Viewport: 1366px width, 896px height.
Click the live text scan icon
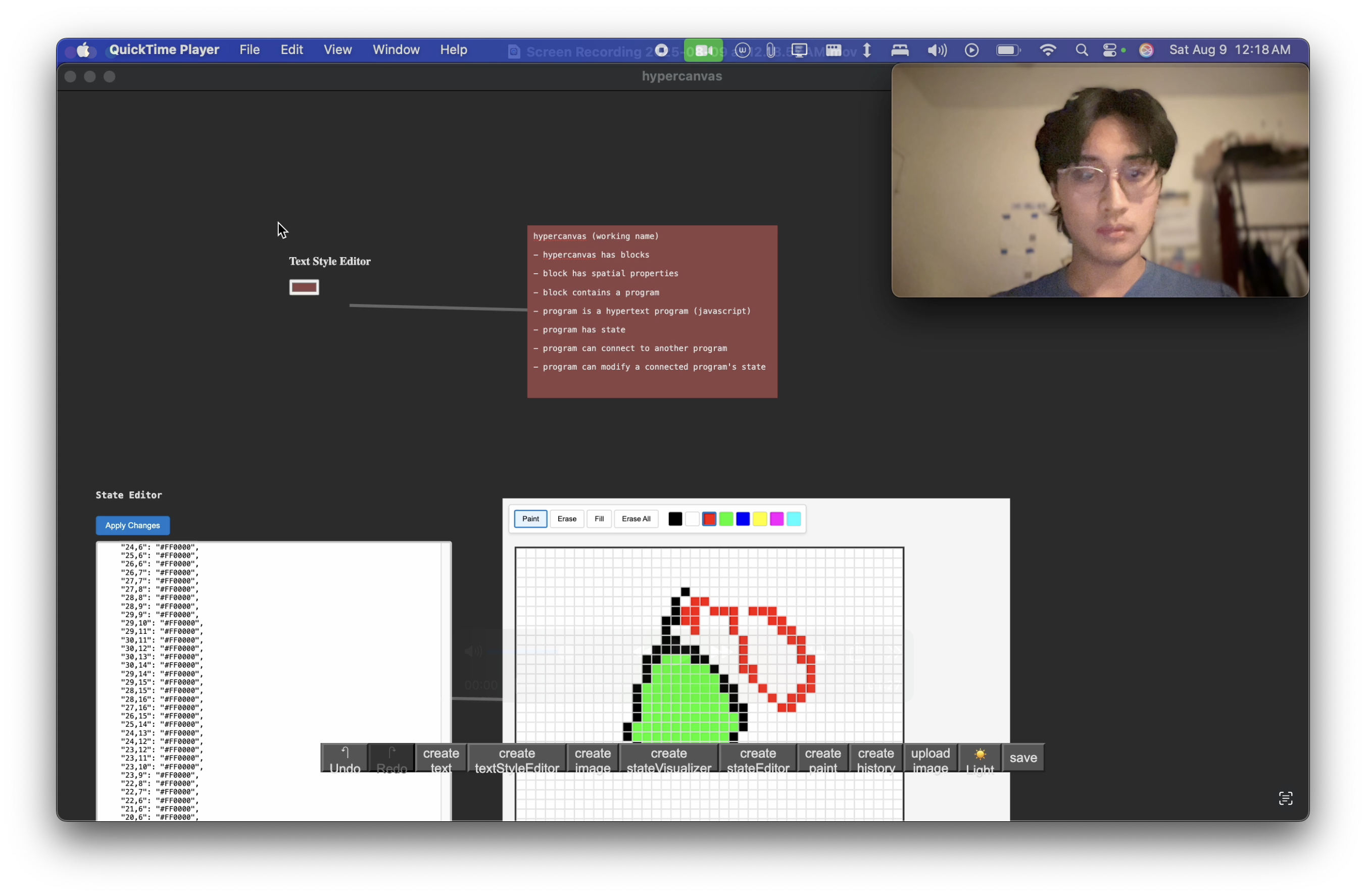point(1285,799)
